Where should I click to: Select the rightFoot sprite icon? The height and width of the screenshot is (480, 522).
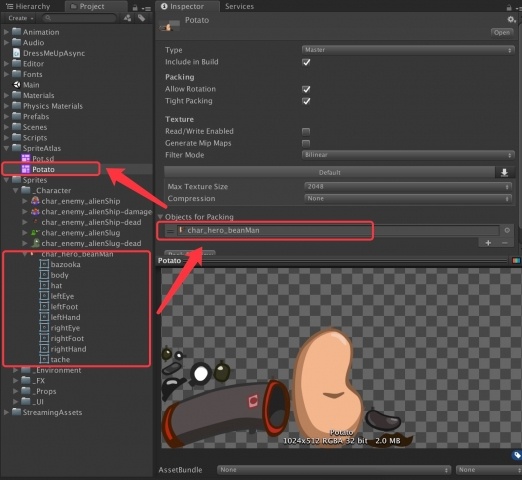coord(44,338)
